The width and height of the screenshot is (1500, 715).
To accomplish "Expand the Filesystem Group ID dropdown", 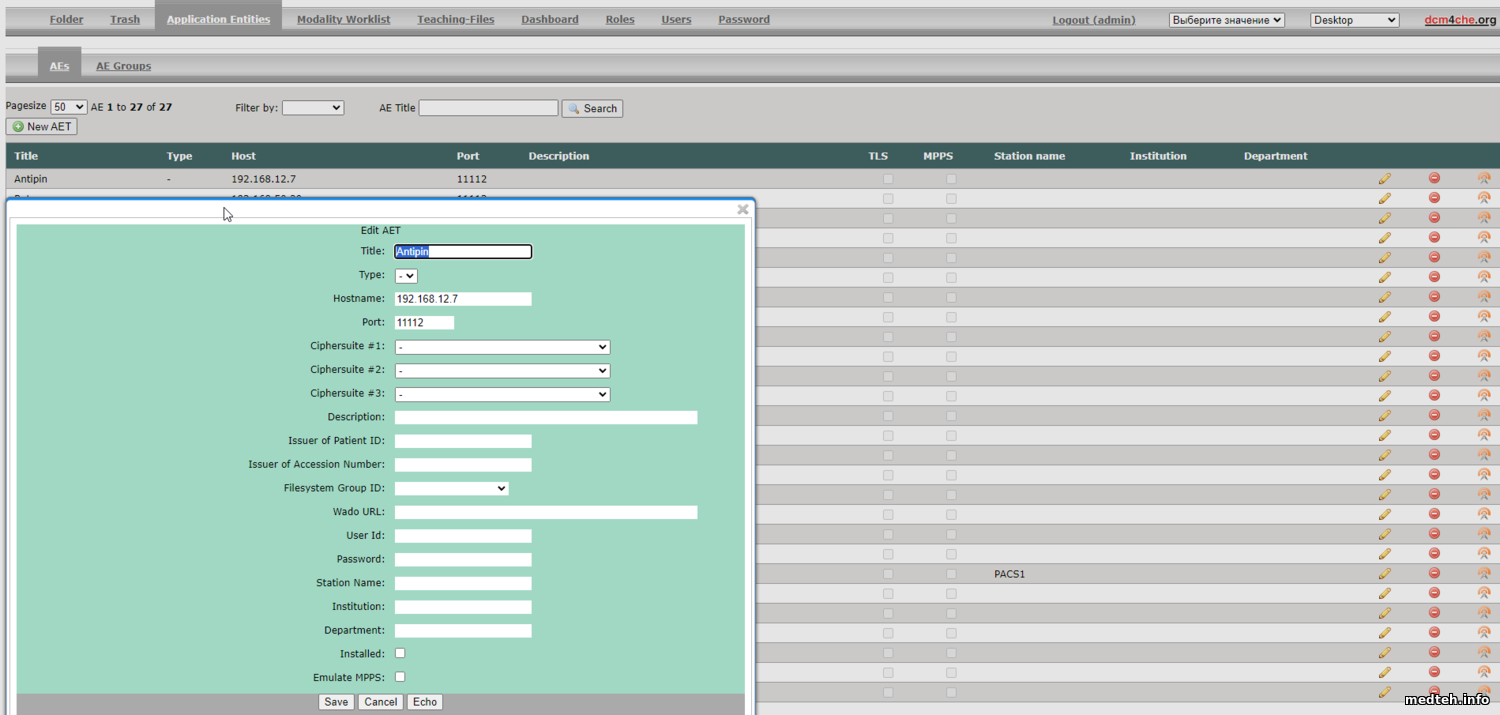I will [451, 489].
